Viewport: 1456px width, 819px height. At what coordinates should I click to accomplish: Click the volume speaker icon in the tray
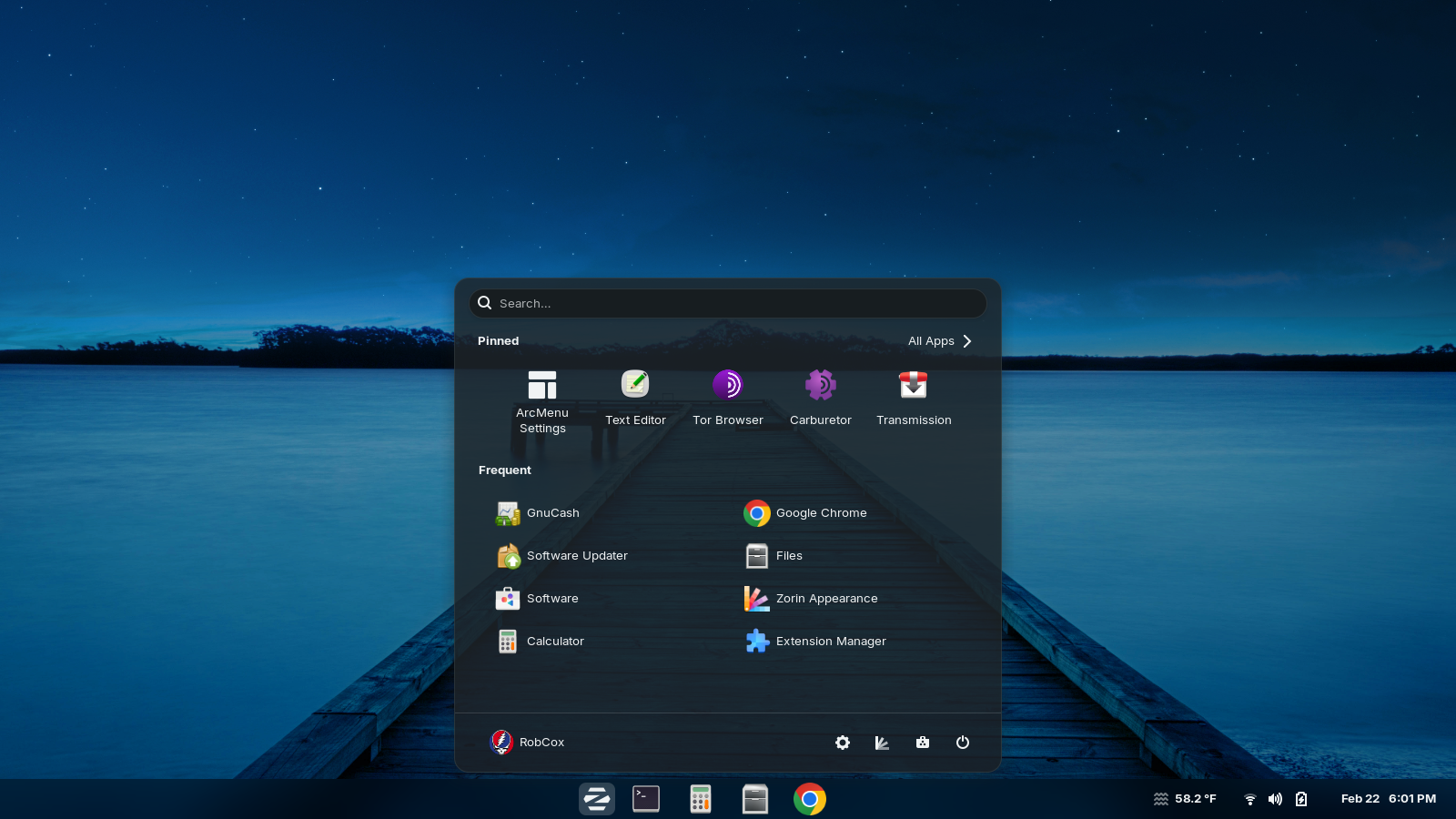(1275, 799)
